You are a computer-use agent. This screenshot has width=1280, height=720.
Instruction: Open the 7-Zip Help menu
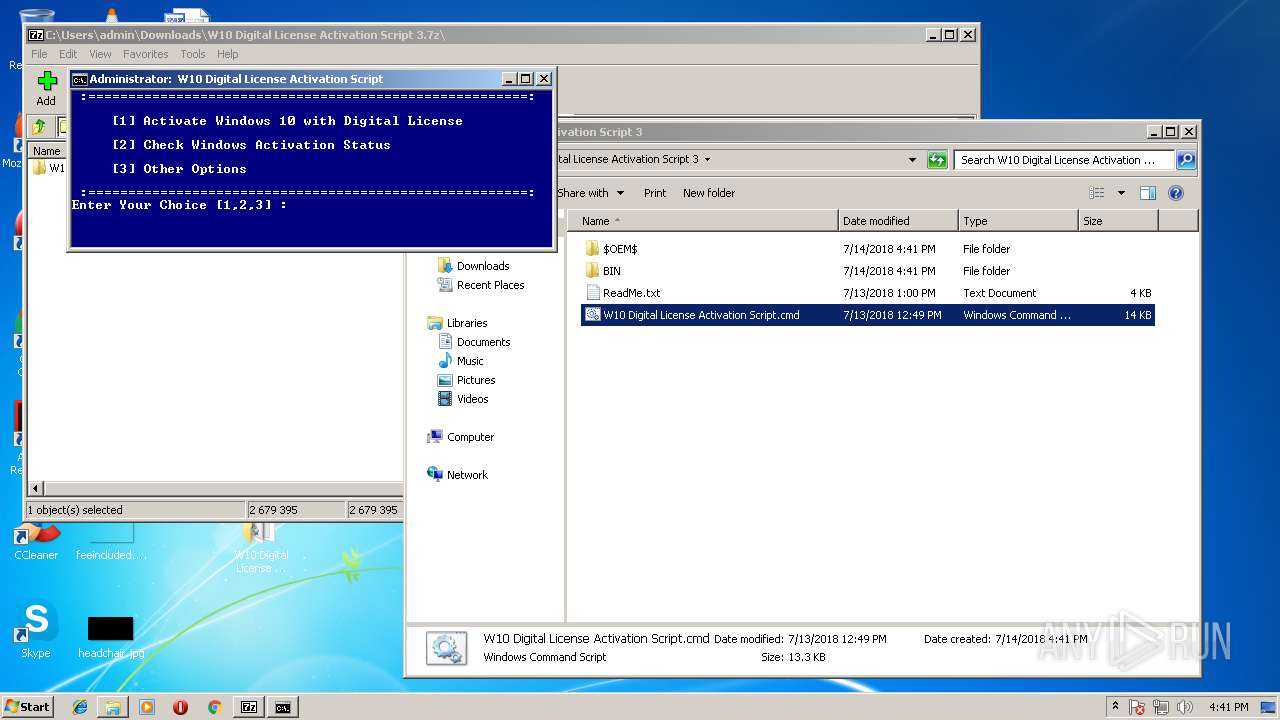point(228,54)
